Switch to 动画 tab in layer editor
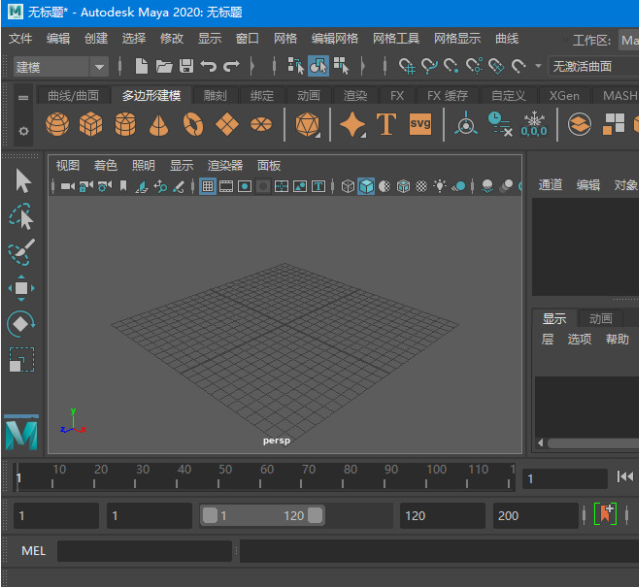Image resolution: width=639 pixels, height=587 pixels. [601, 318]
